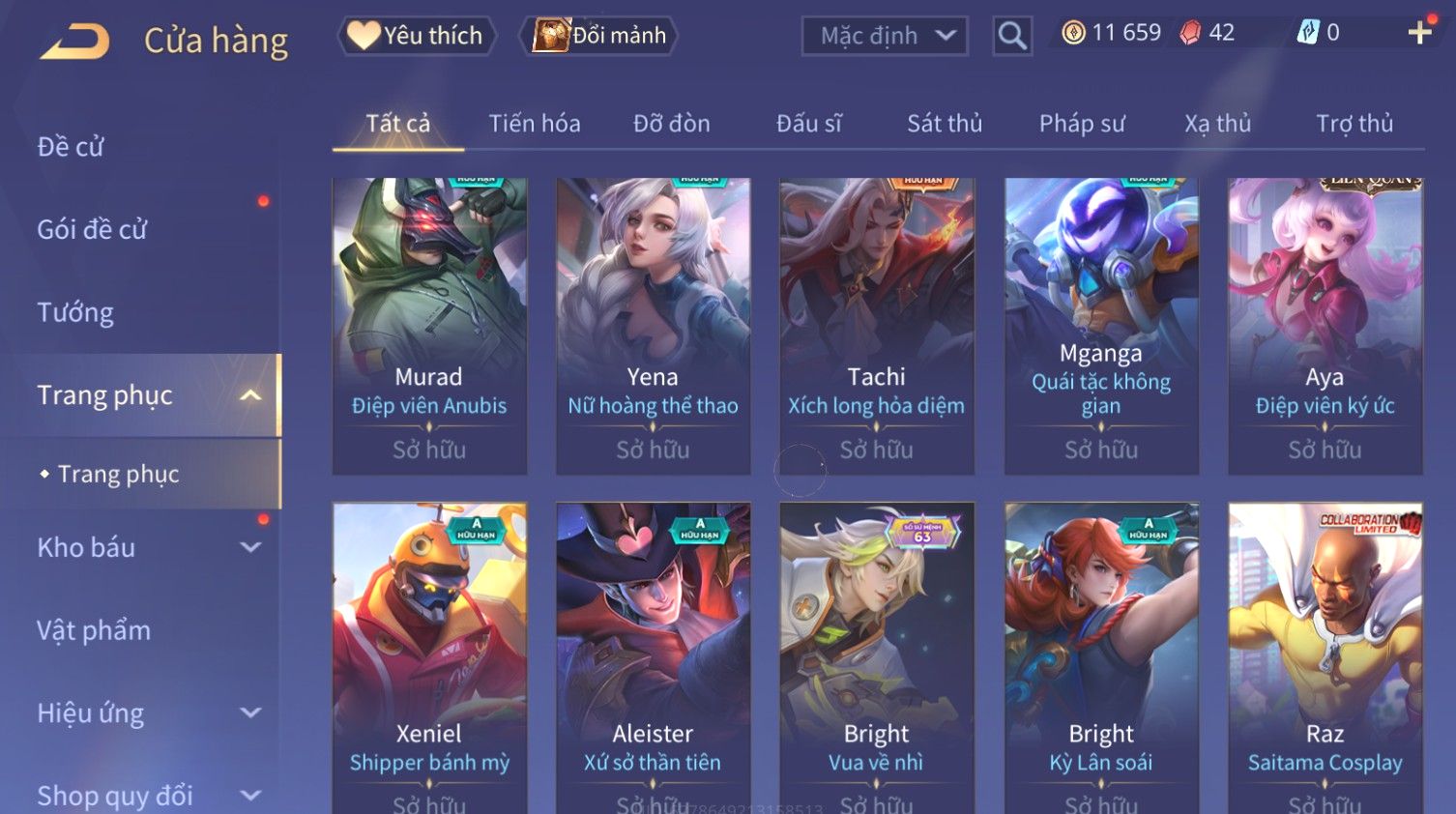Switch to the Pháp sư tab
Screen dimensions: 1456x814
point(1082,124)
